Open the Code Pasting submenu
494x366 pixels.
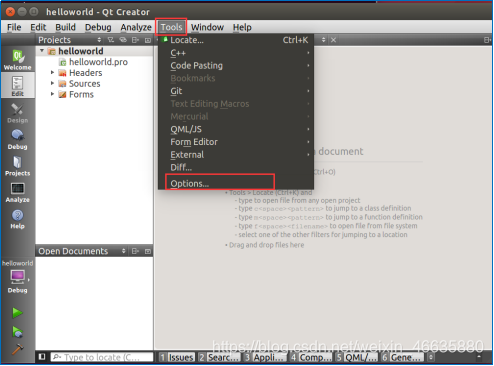[x=236, y=65]
